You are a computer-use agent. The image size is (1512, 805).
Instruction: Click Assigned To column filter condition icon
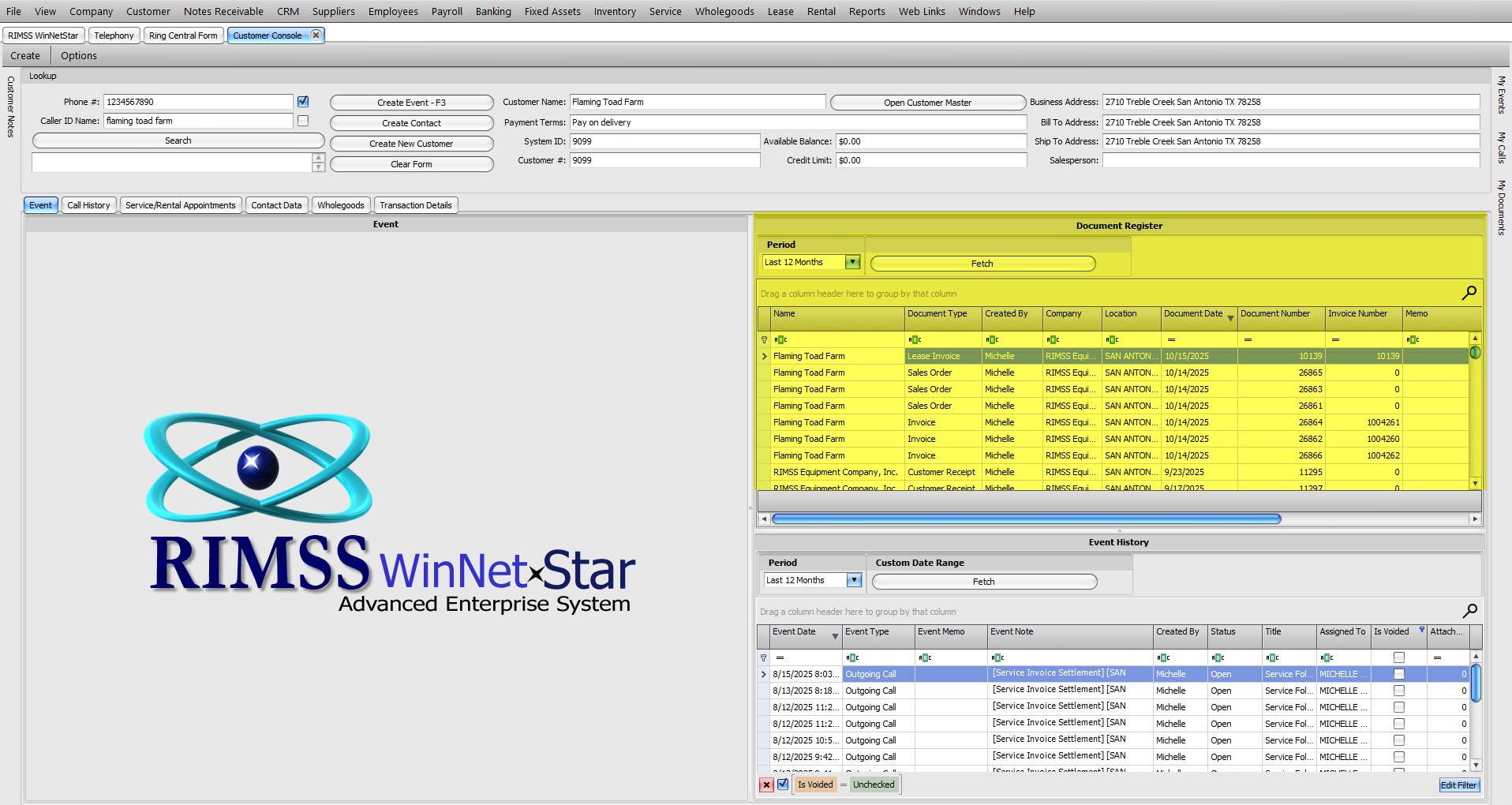(1327, 657)
